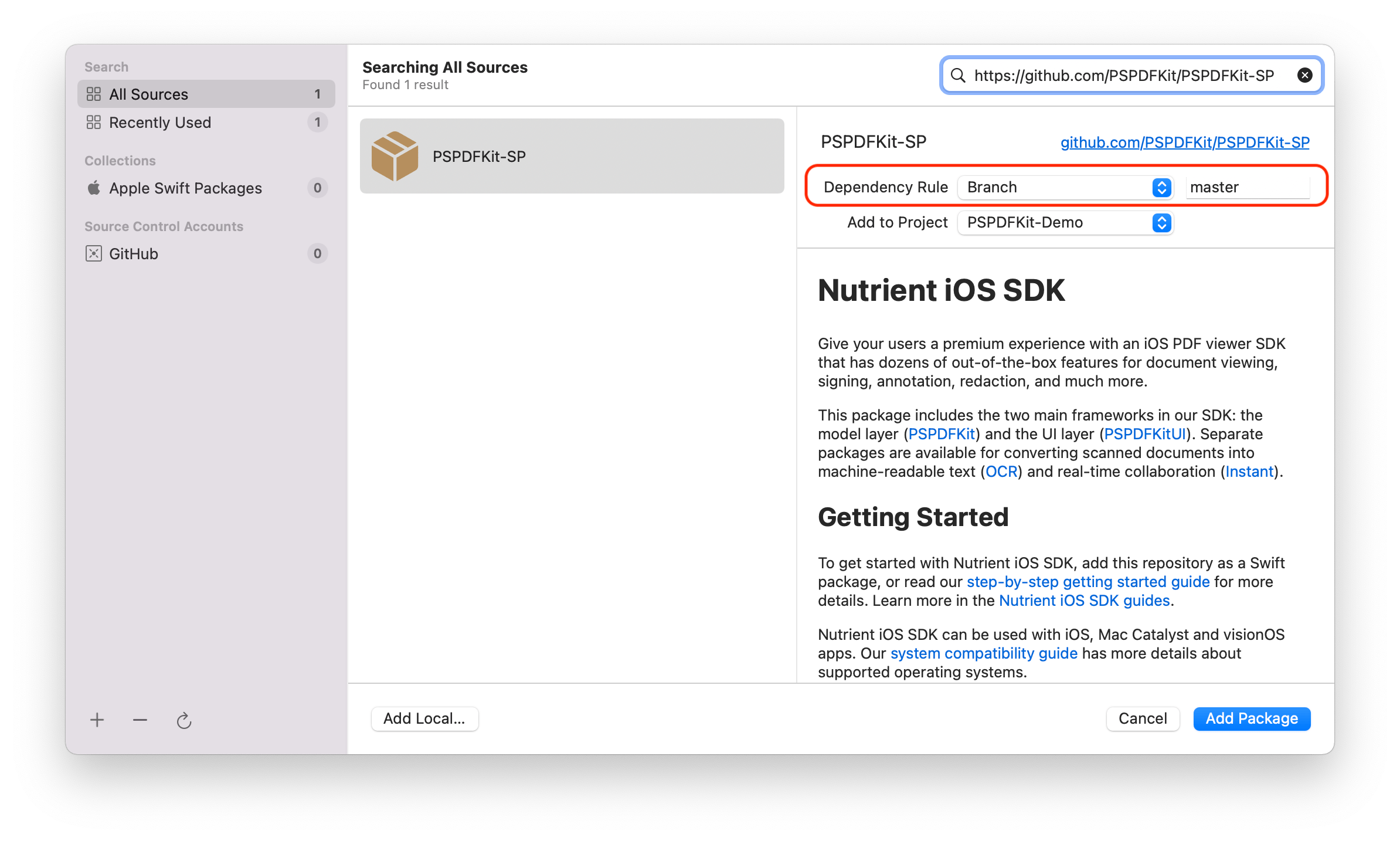The width and height of the screenshot is (1400, 841).
Task: Add a new package collection with the plus icon
Action: click(x=97, y=719)
